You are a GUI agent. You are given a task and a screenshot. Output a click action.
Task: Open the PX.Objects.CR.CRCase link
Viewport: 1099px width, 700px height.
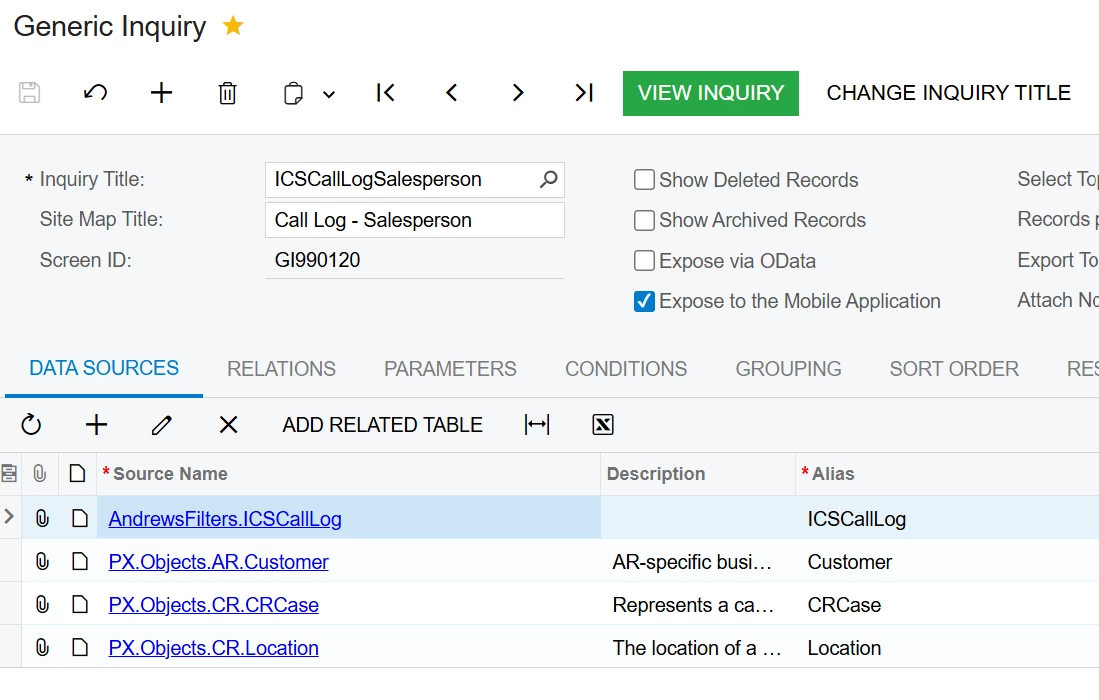(x=214, y=605)
